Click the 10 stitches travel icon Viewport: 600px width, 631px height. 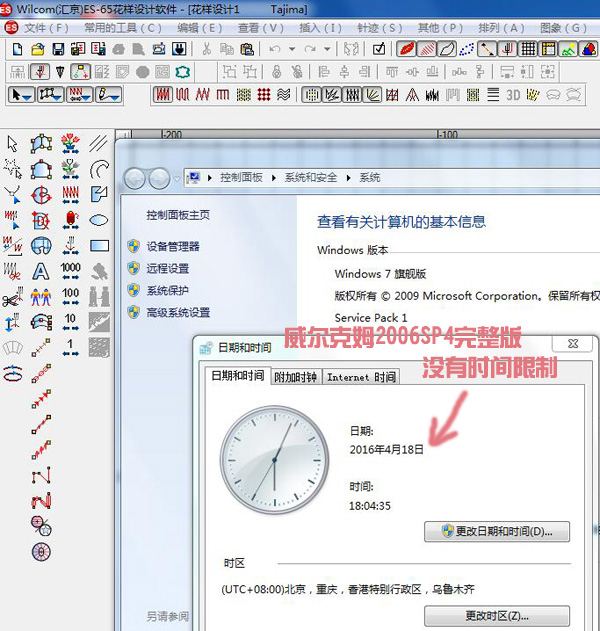coord(70,322)
